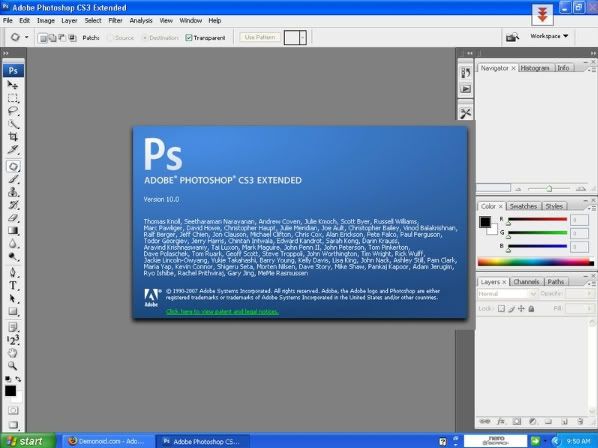Open the Image menu
This screenshot has height=448, width=598.
coord(46,21)
